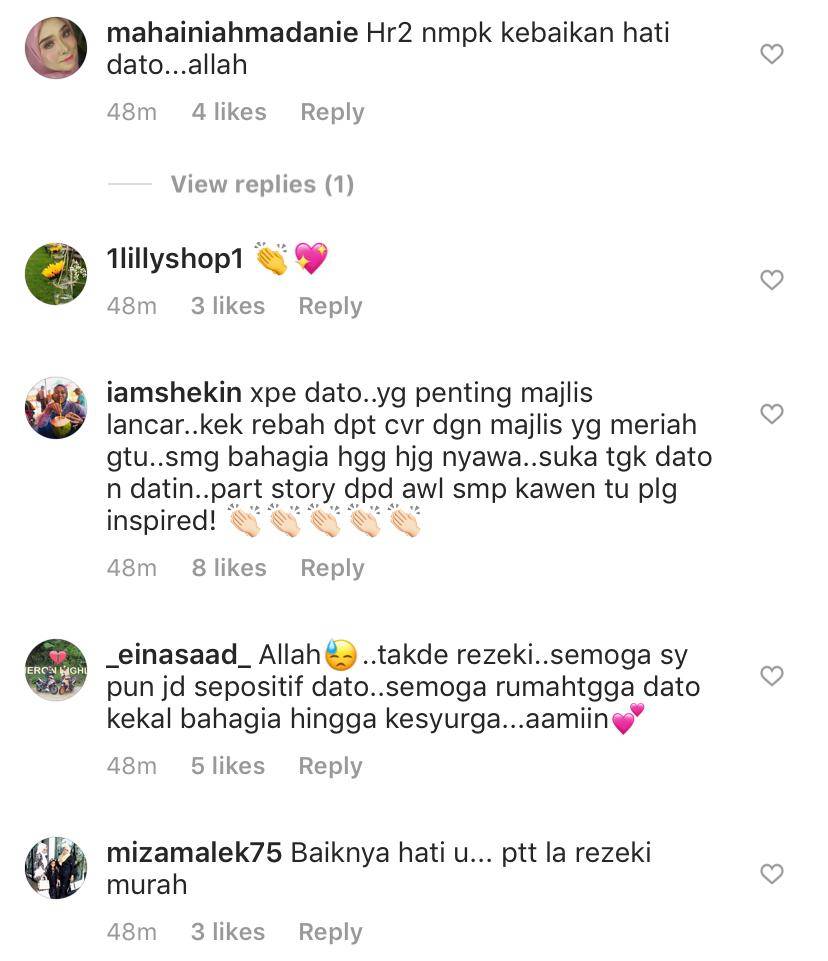Open 1lillyshop1's sunflower avatar
Screen dimensions: 828x961
[x=56, y=274]
